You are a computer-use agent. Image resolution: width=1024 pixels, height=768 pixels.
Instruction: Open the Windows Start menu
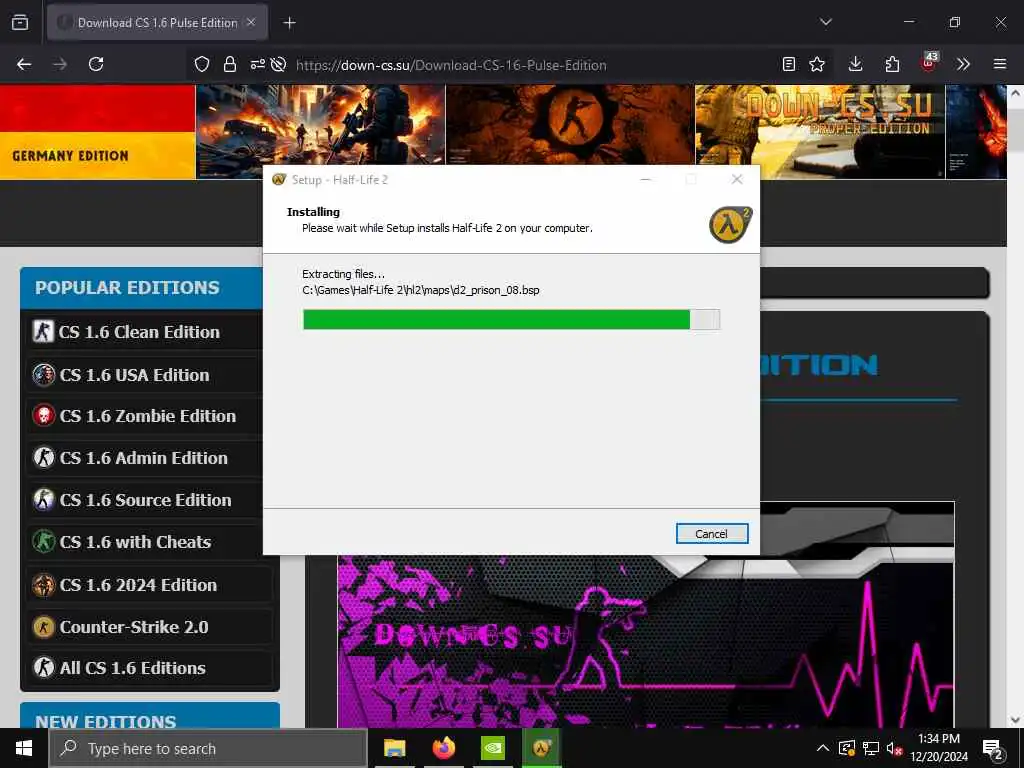pyautogui.click(x=24, y=748)
